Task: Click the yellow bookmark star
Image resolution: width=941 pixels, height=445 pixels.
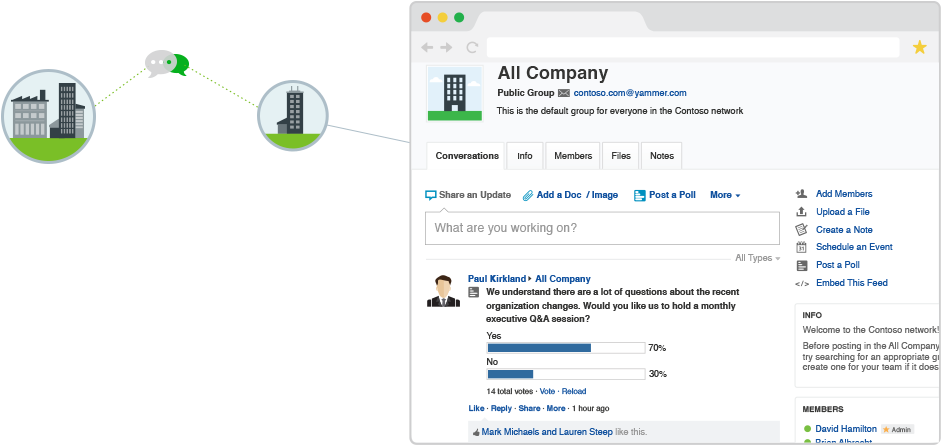Action: 919,47
